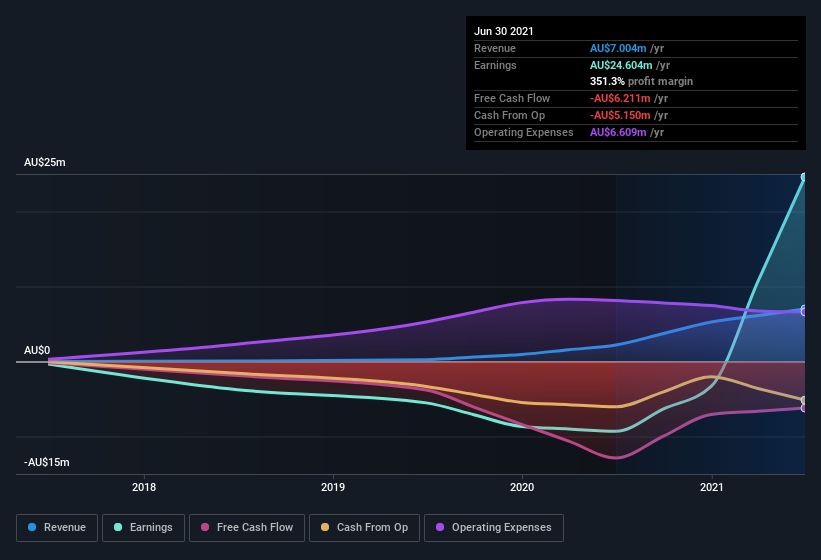Click the Cash From Op tooltip label

coord(509,115)
